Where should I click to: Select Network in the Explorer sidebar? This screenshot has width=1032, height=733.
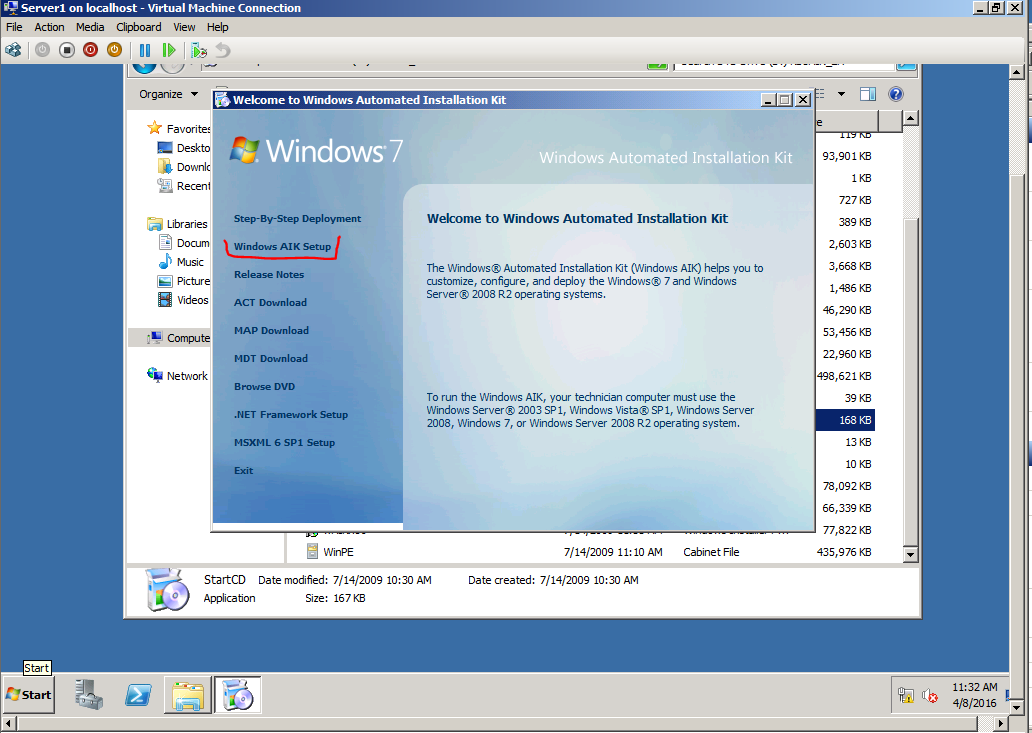(178, 376)
